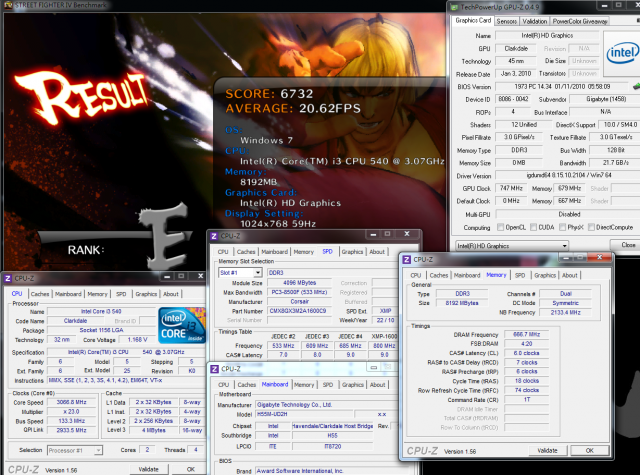Viewport: 640px width, 475px height.
Task: Click the Intel Core i3 inside badge
Action: coord(182,325)
